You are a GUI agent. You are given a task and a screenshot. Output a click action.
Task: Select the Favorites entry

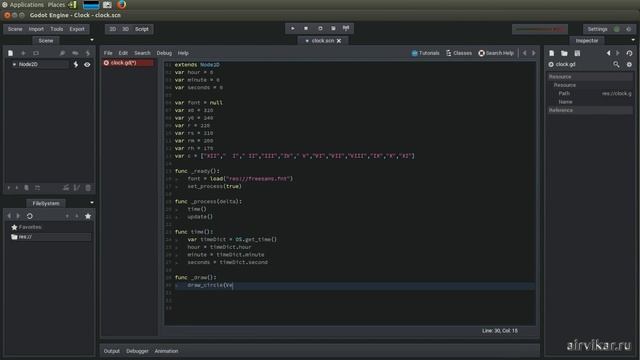pos(27,227)
